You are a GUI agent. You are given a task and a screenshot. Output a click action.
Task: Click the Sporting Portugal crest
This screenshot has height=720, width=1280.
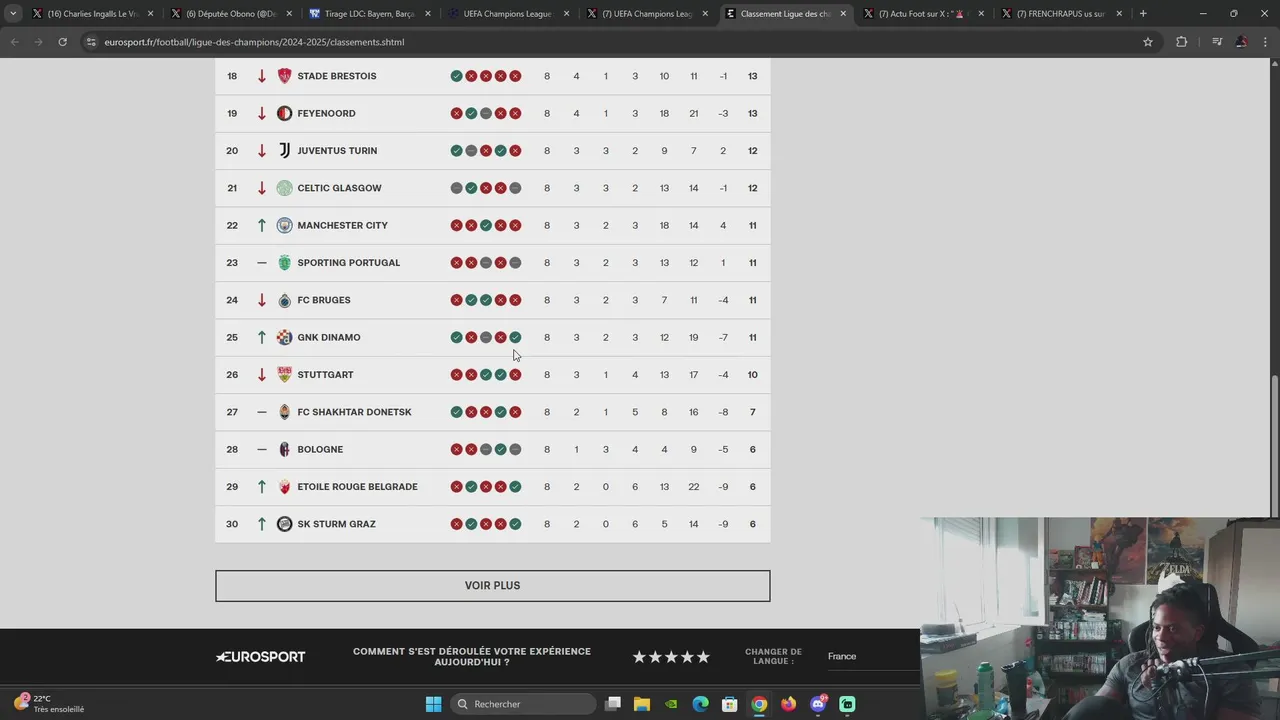pyautogui.click(x=284, y=263)
